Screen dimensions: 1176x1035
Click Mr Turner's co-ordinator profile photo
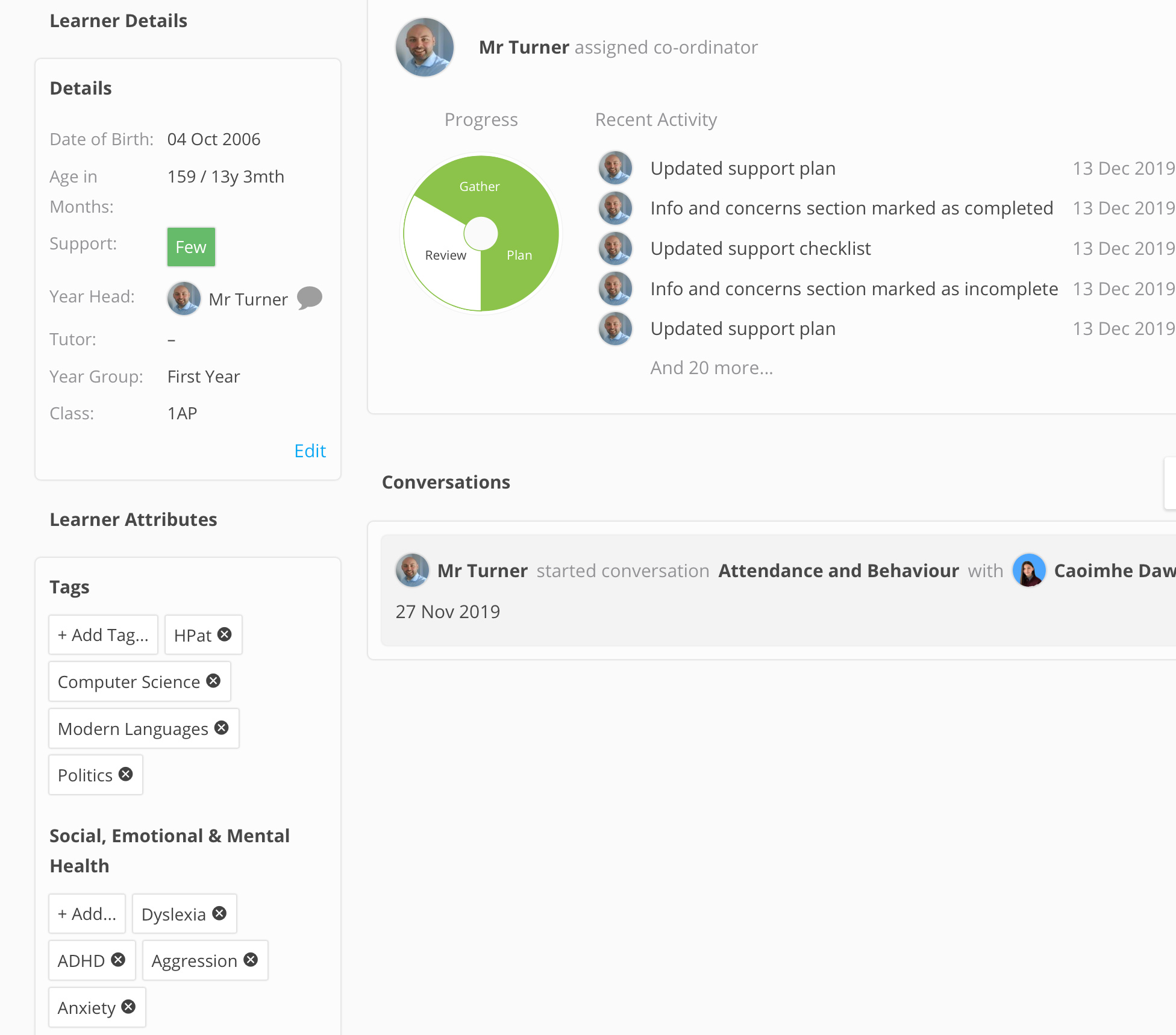coord(425,48)
